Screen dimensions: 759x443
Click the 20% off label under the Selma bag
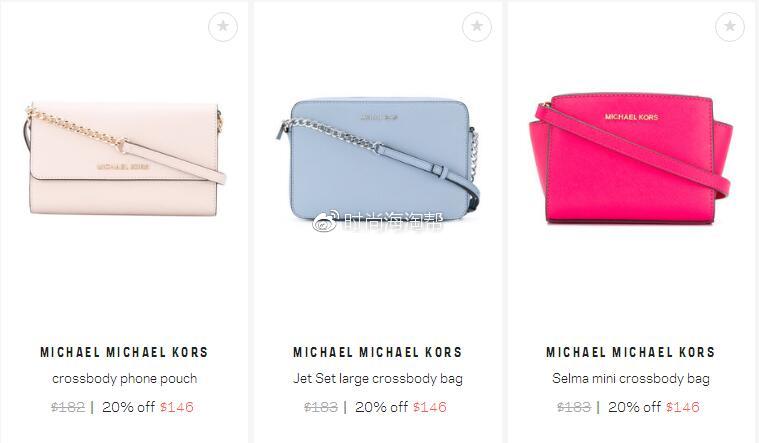point(635,407)
